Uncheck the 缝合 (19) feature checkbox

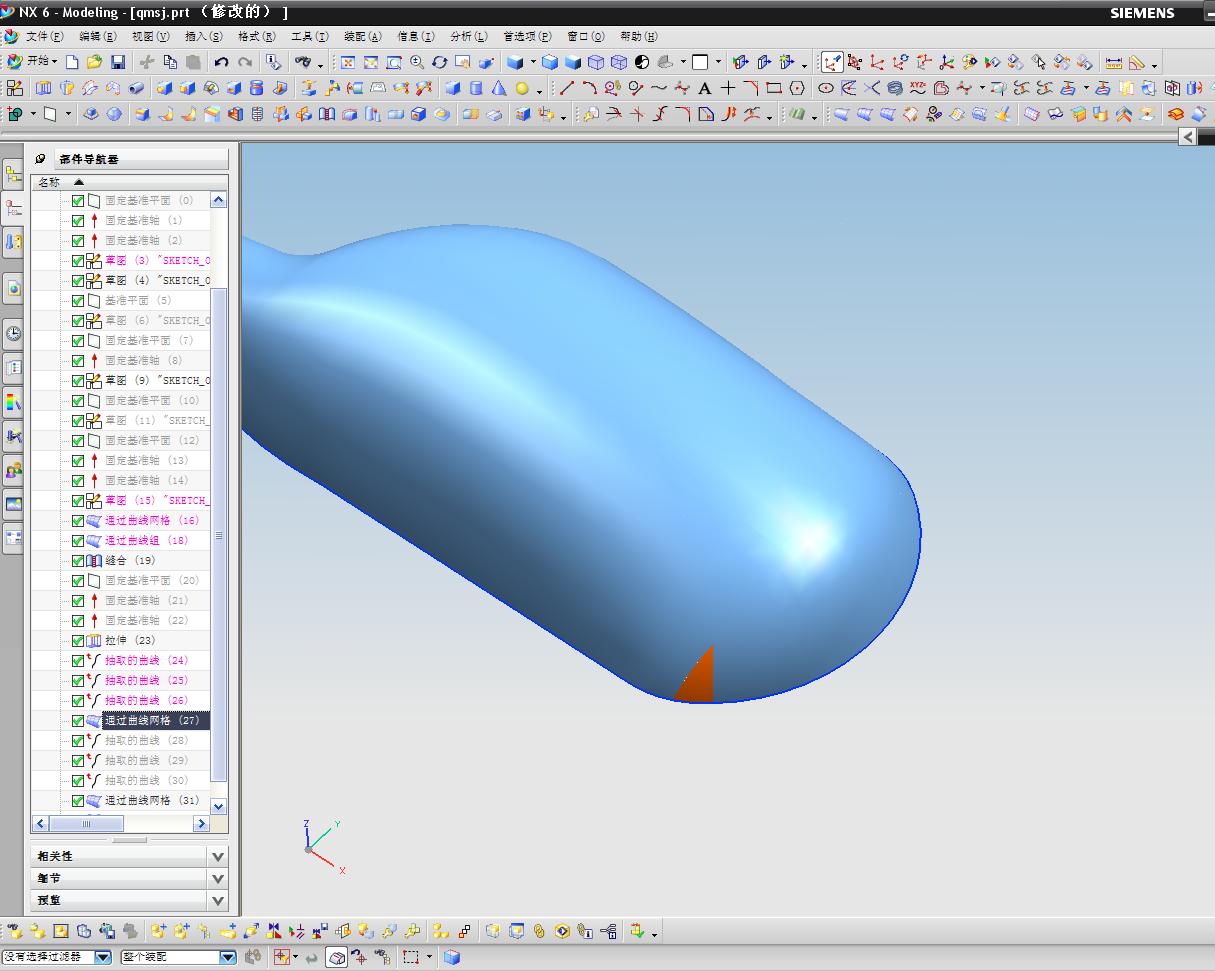pos(78,560)
